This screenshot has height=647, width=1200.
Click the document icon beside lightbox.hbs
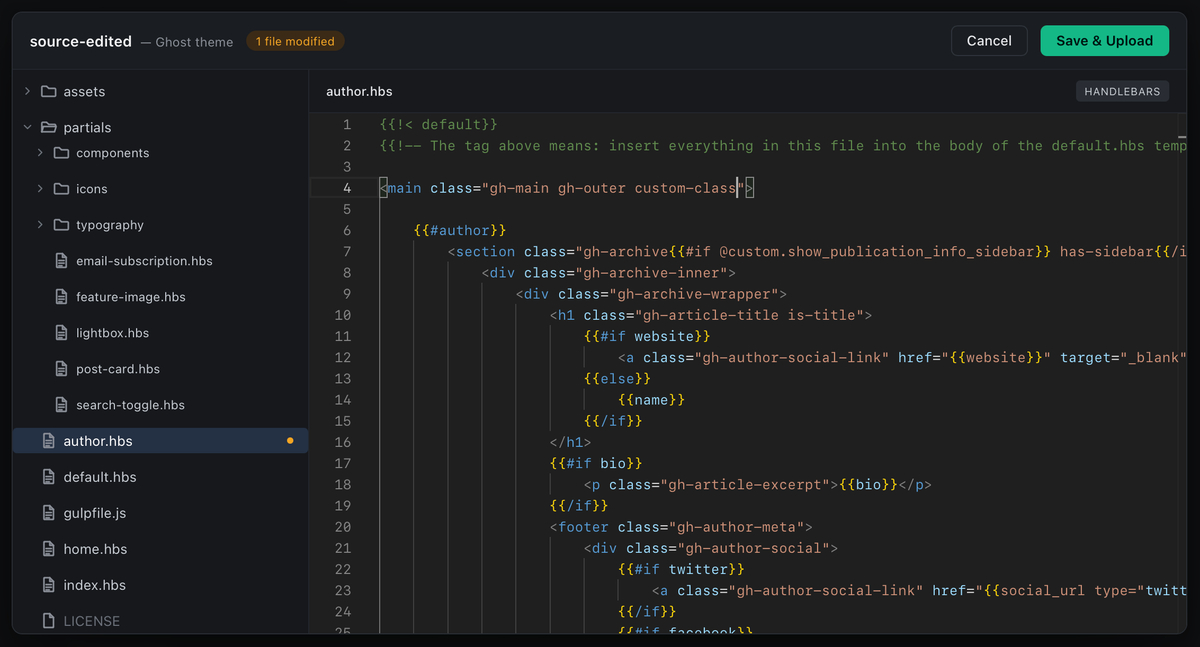[62, 332]
